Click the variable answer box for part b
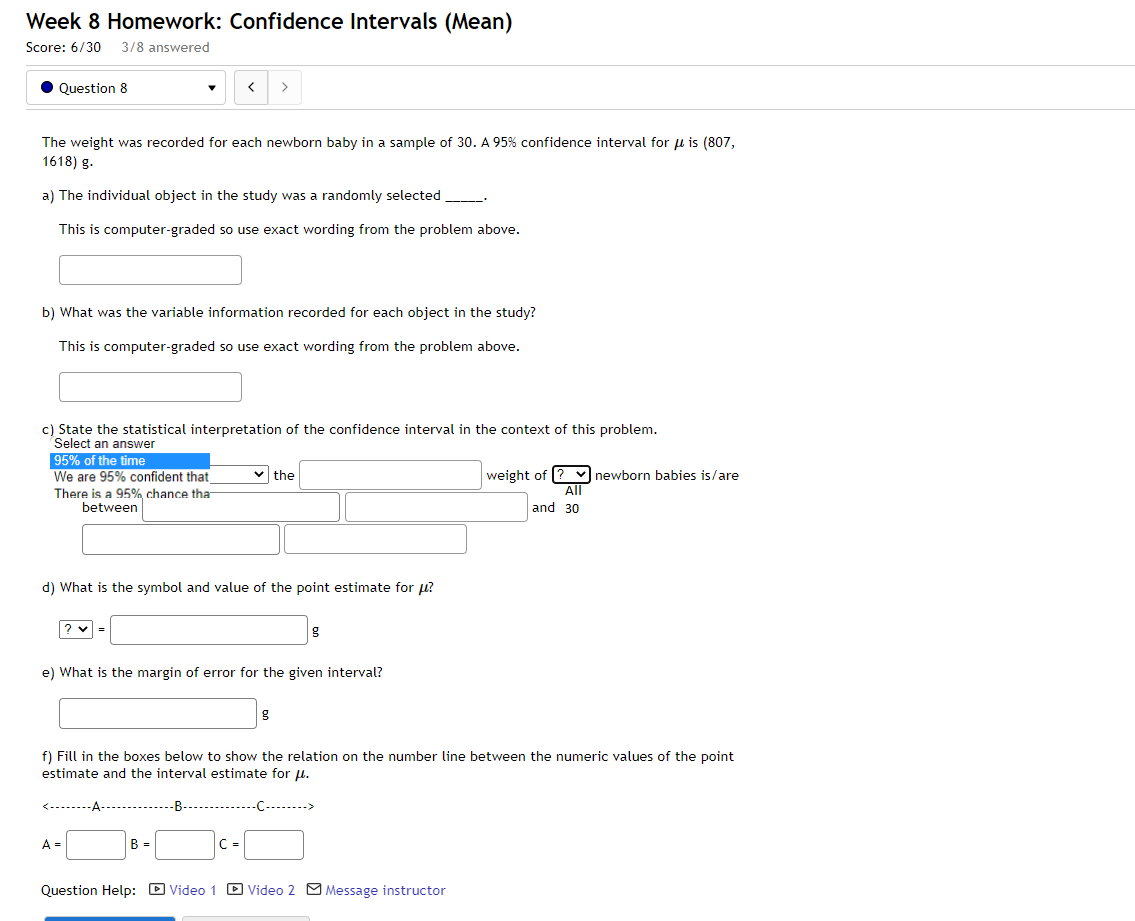Screen dimensions: 1135x921 click(150, 386)
